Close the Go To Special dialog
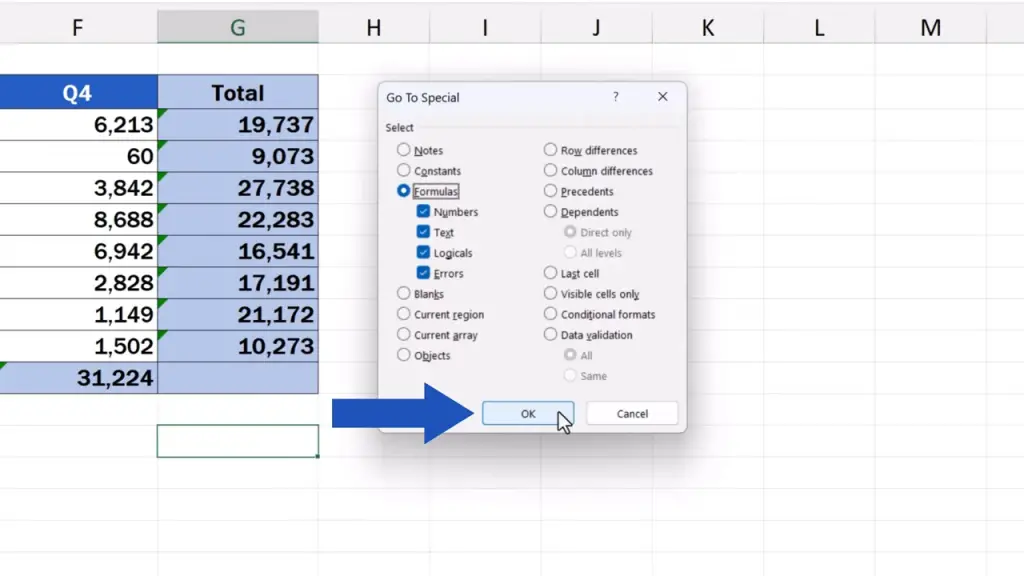This screenshot has height=576, width=1024. pyautogui.click(x=662, y=97)
